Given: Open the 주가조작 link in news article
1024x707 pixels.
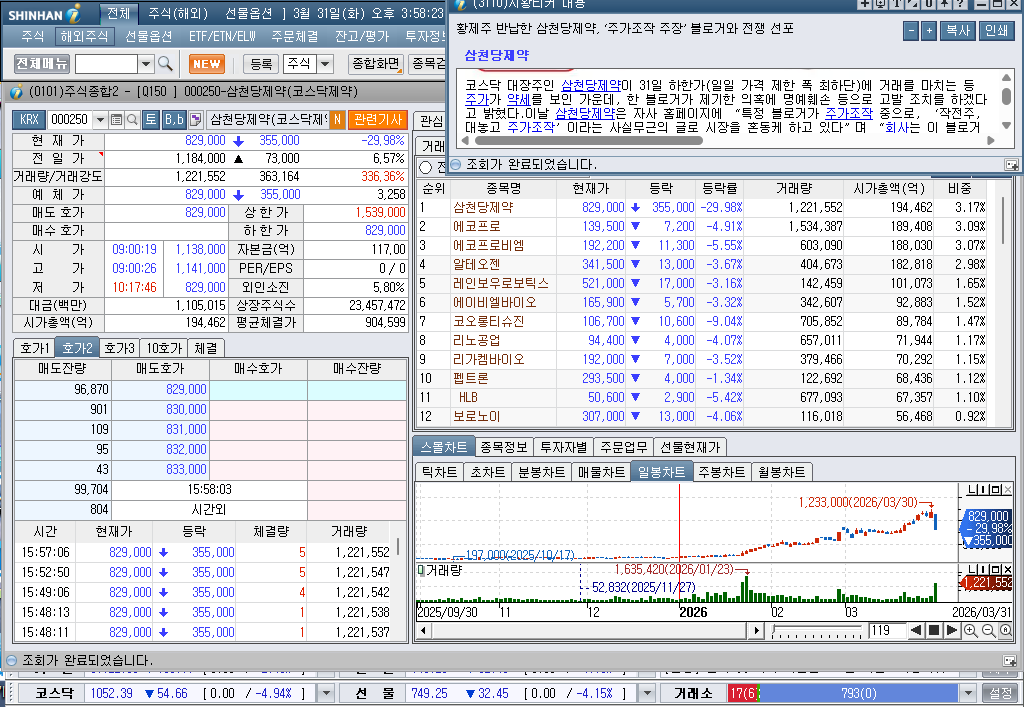Looking at the screenshot, I should point(848,113).
